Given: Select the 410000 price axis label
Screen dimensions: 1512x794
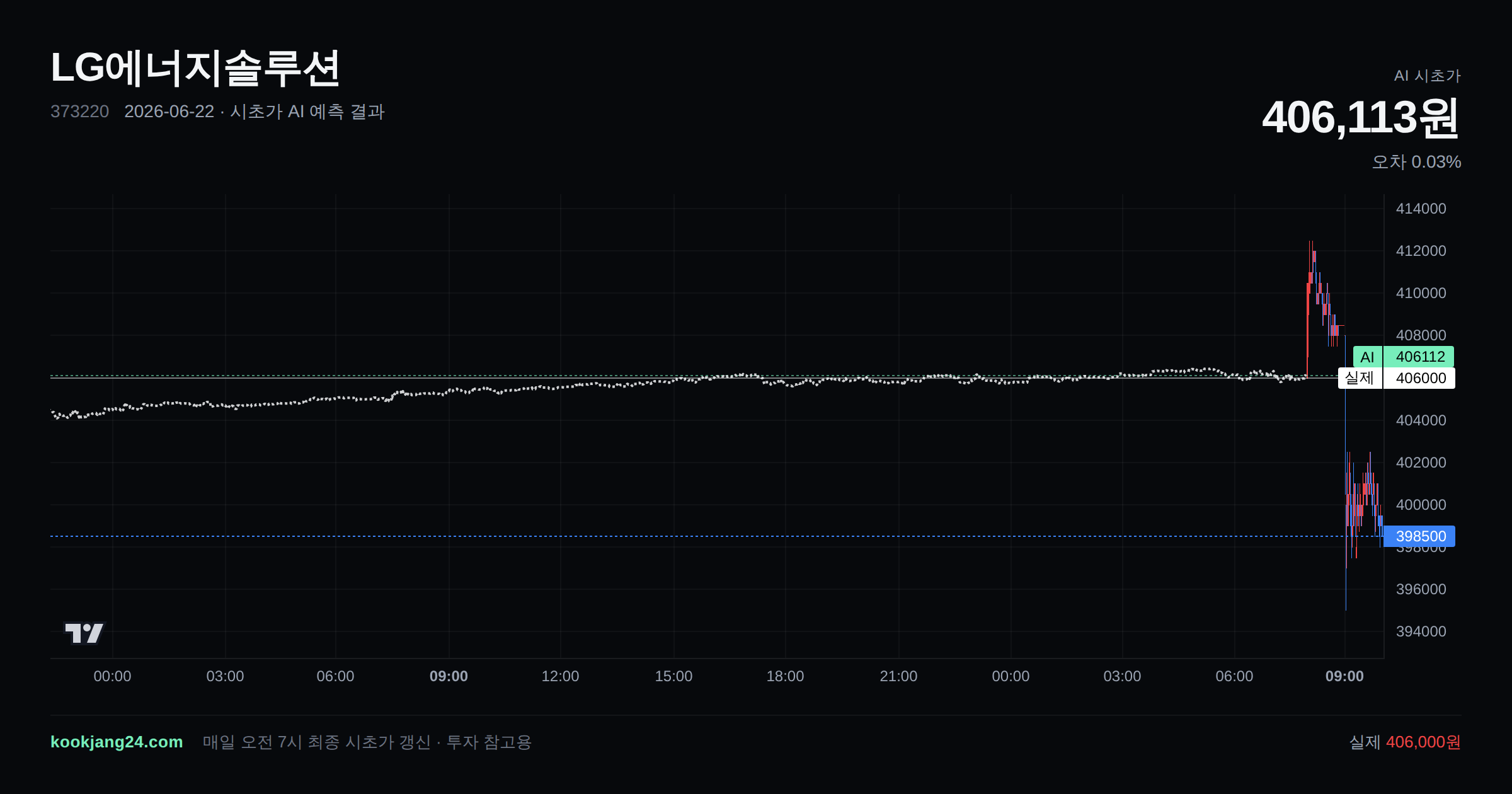Looking at the screenshot, I should click(1421, 293).
